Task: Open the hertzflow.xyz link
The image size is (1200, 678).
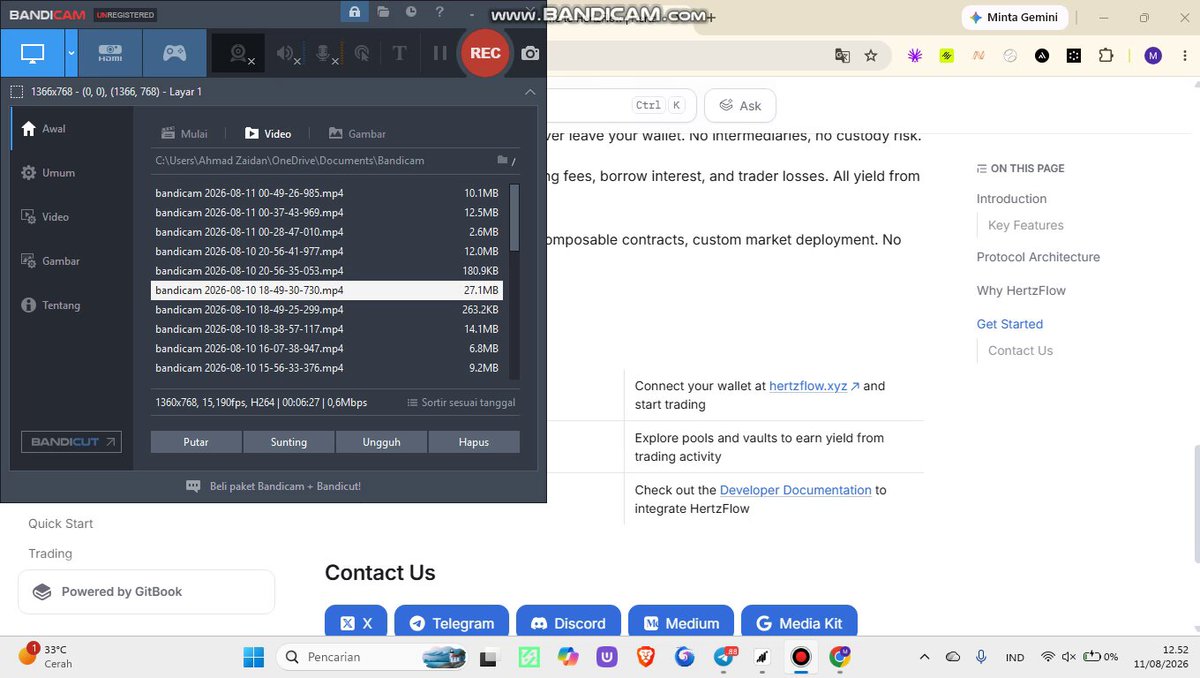Action: tap(814, 386)
